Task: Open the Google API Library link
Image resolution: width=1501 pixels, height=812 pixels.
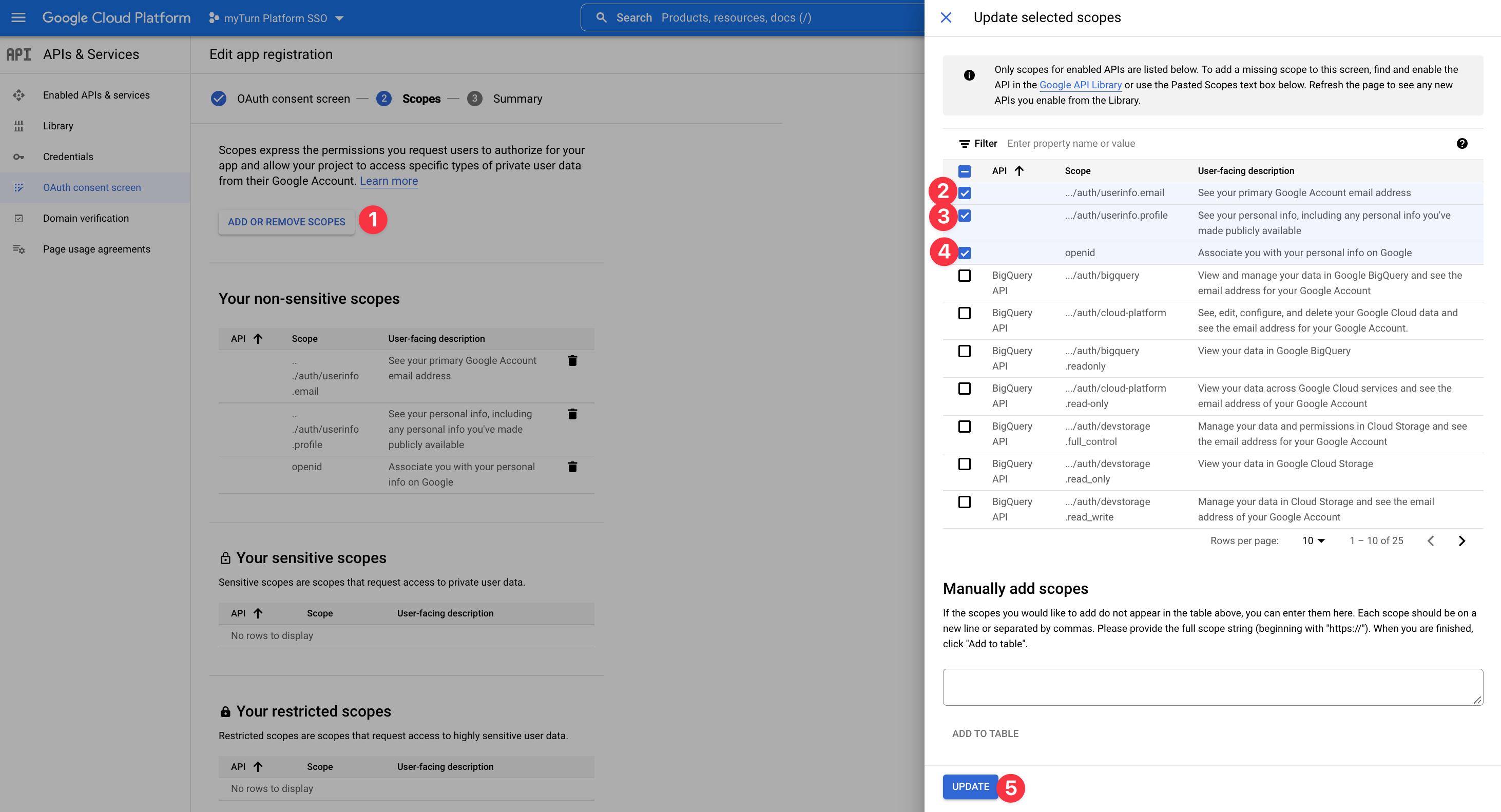Action: (x=1080, y=85)
